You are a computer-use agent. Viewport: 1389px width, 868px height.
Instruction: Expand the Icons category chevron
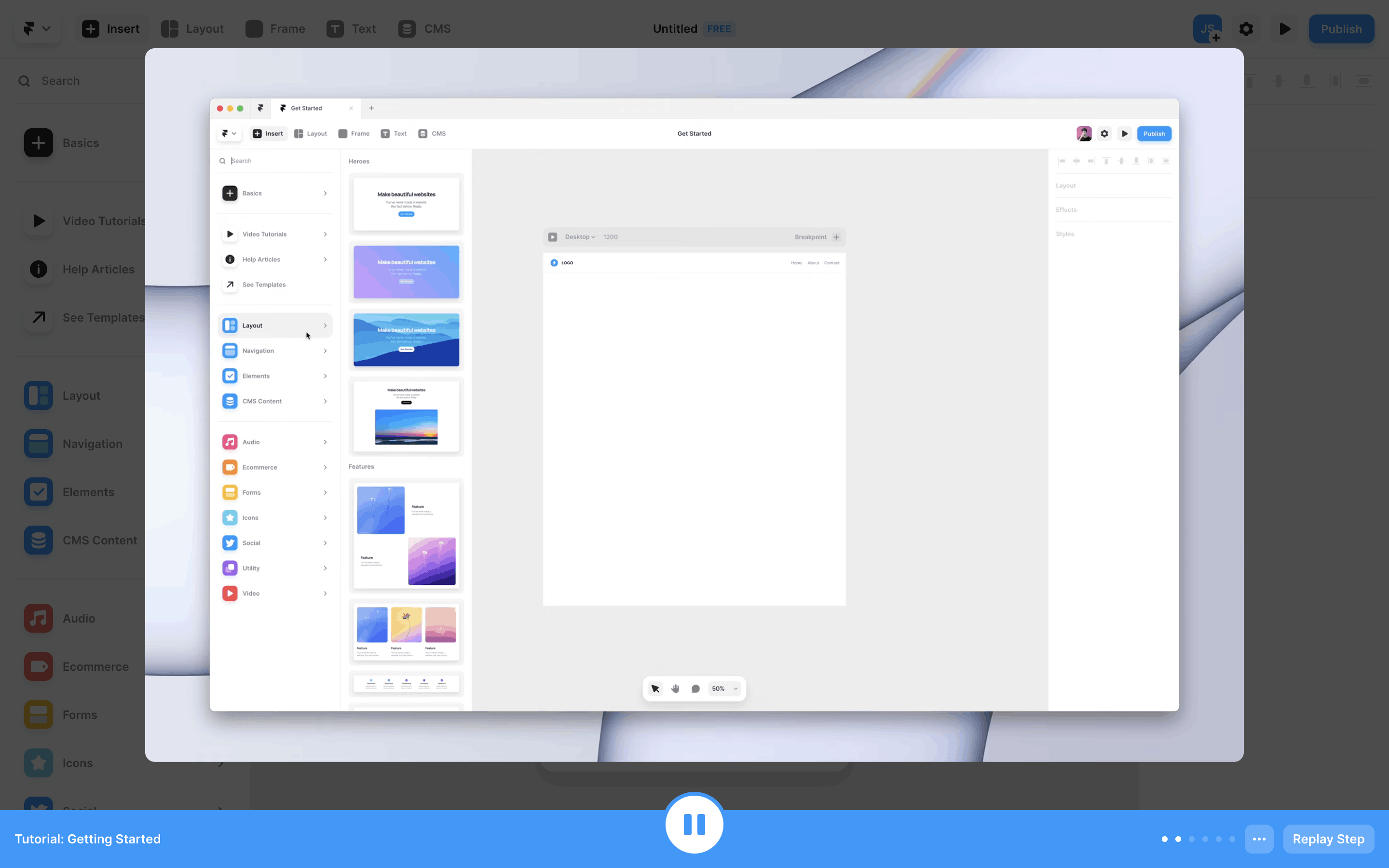pos(220,763)
